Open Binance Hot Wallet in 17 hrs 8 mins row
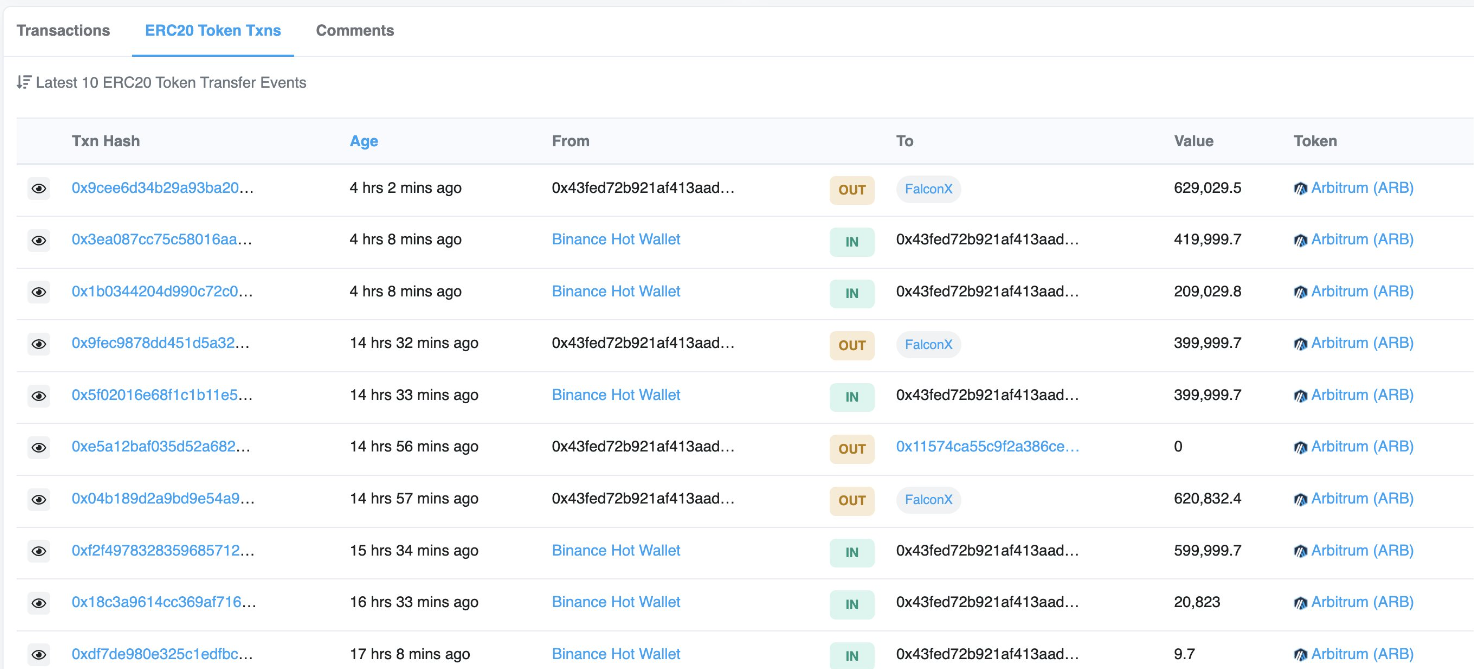 [616, 654]
